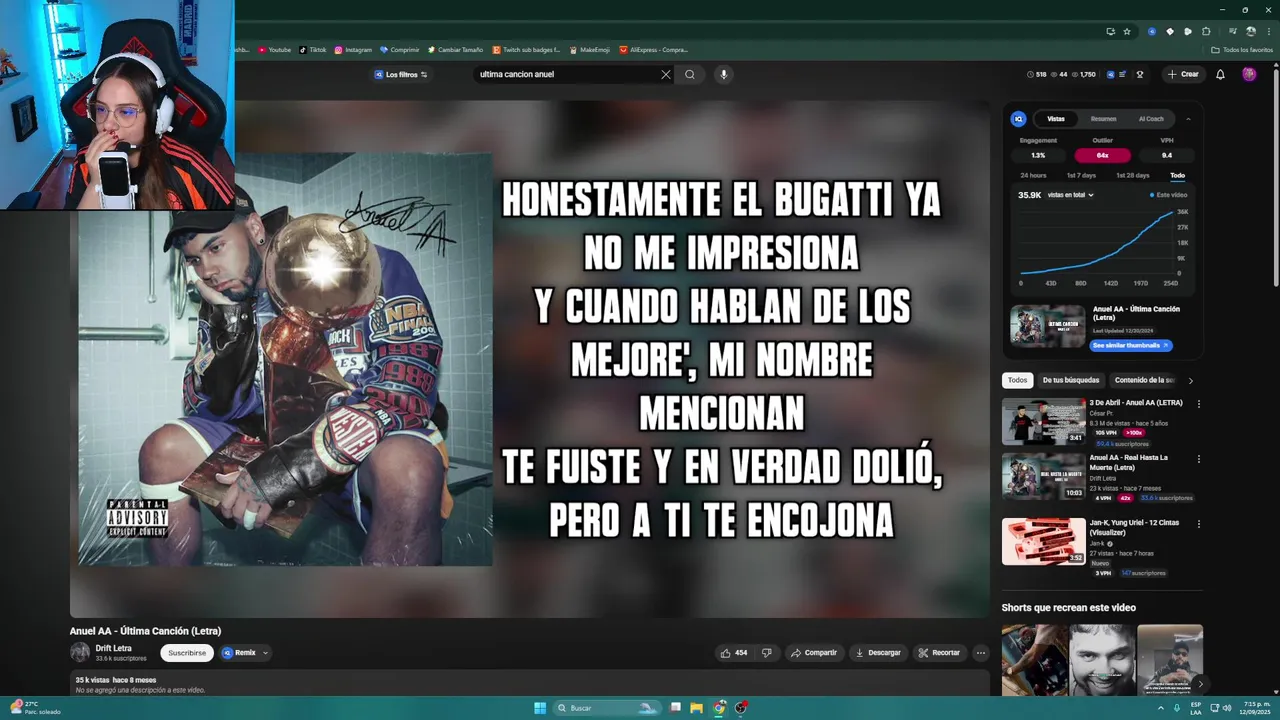This screenshot has width=1280, height=720.
Task: Open the YouTube account avatar menu
Action: coord(1249,74)
